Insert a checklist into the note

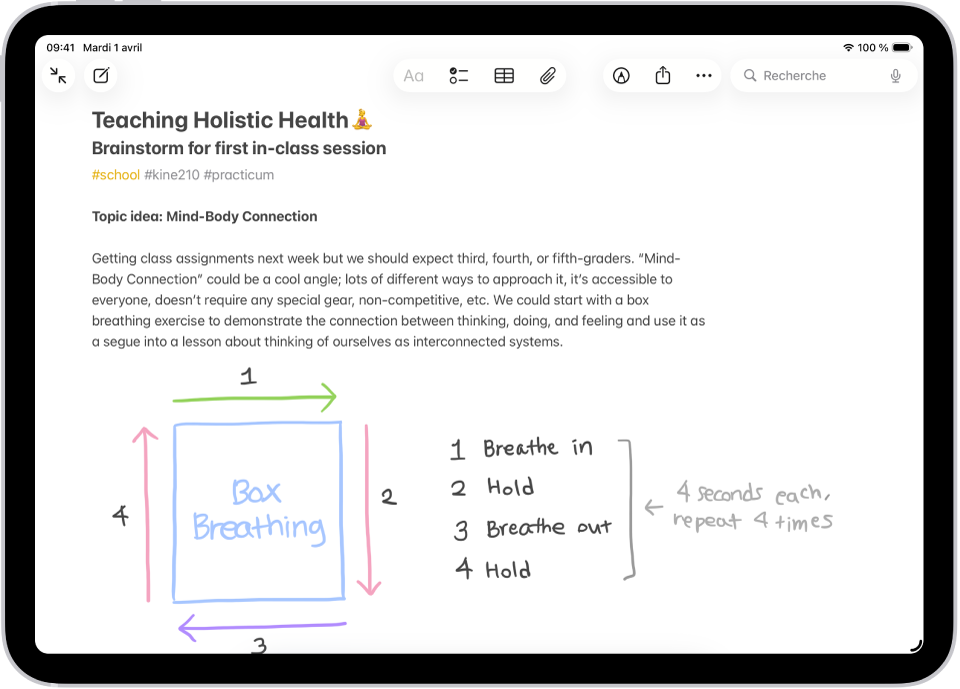[x=459, y=75]
